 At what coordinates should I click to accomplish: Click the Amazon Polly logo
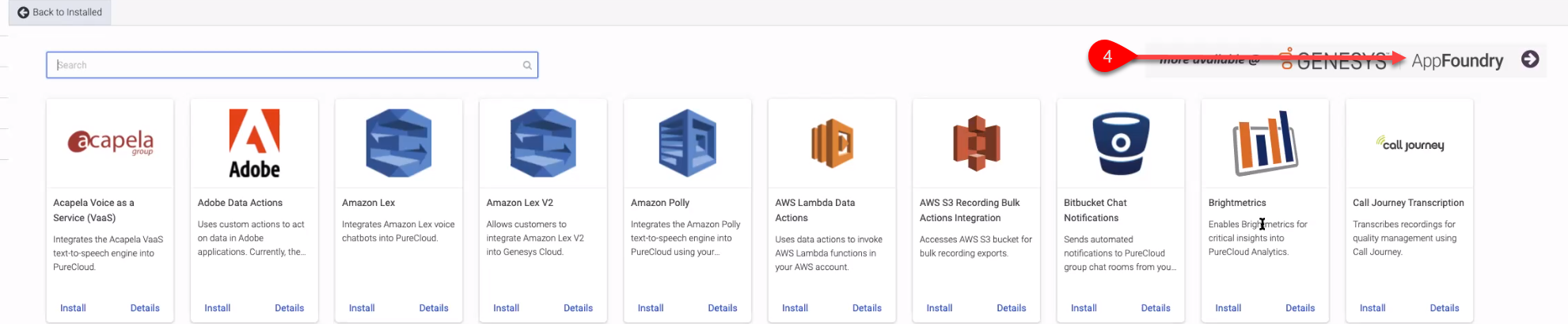688,143
